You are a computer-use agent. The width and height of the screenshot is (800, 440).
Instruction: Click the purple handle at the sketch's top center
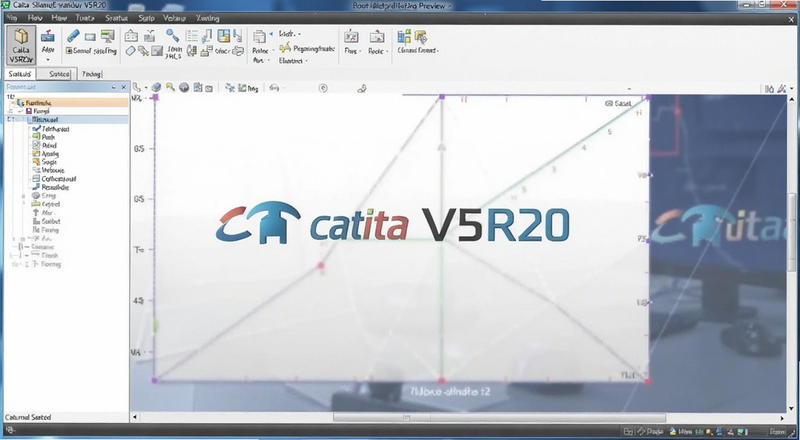click(x=442, y=96)
